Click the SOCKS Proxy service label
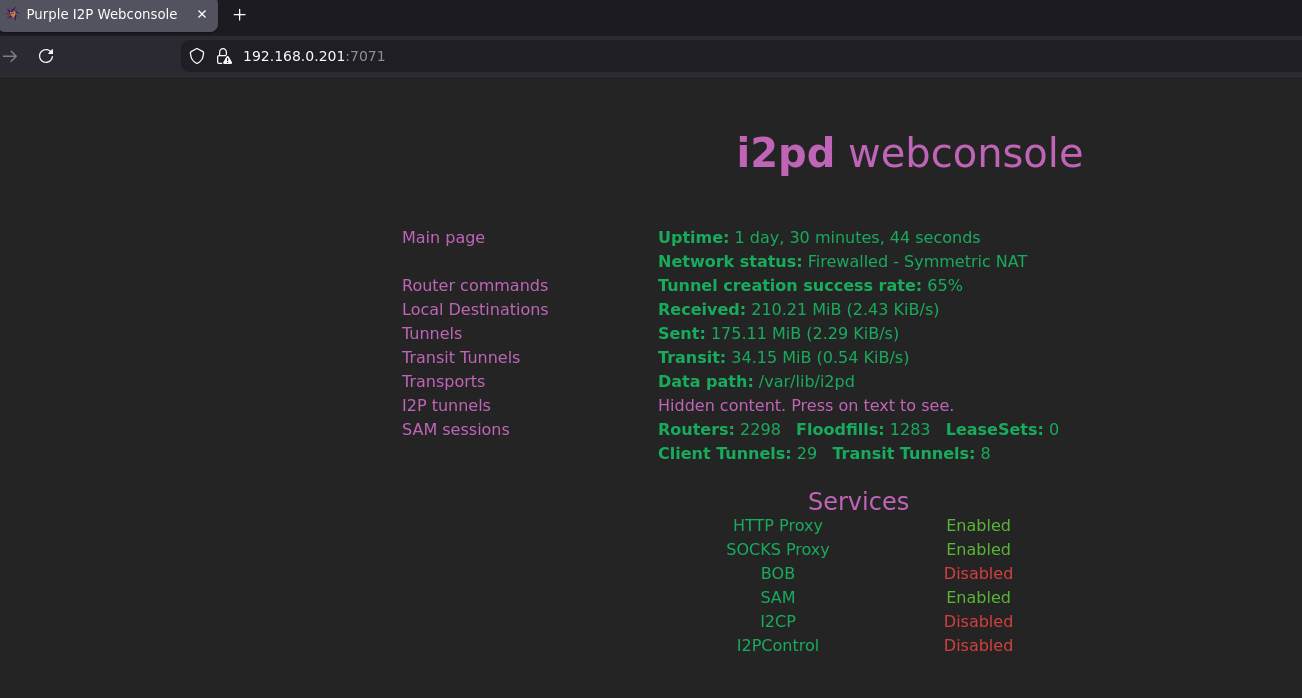1302x698 pixels. point(778,550)
